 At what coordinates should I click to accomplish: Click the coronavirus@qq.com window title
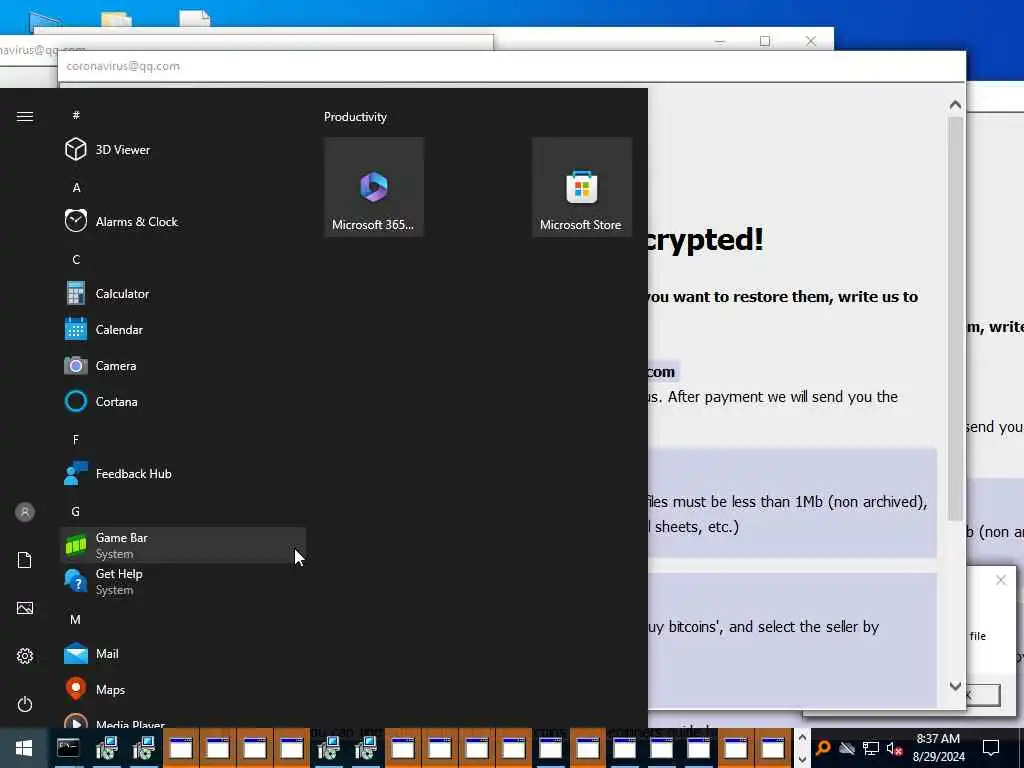[123, 66]
